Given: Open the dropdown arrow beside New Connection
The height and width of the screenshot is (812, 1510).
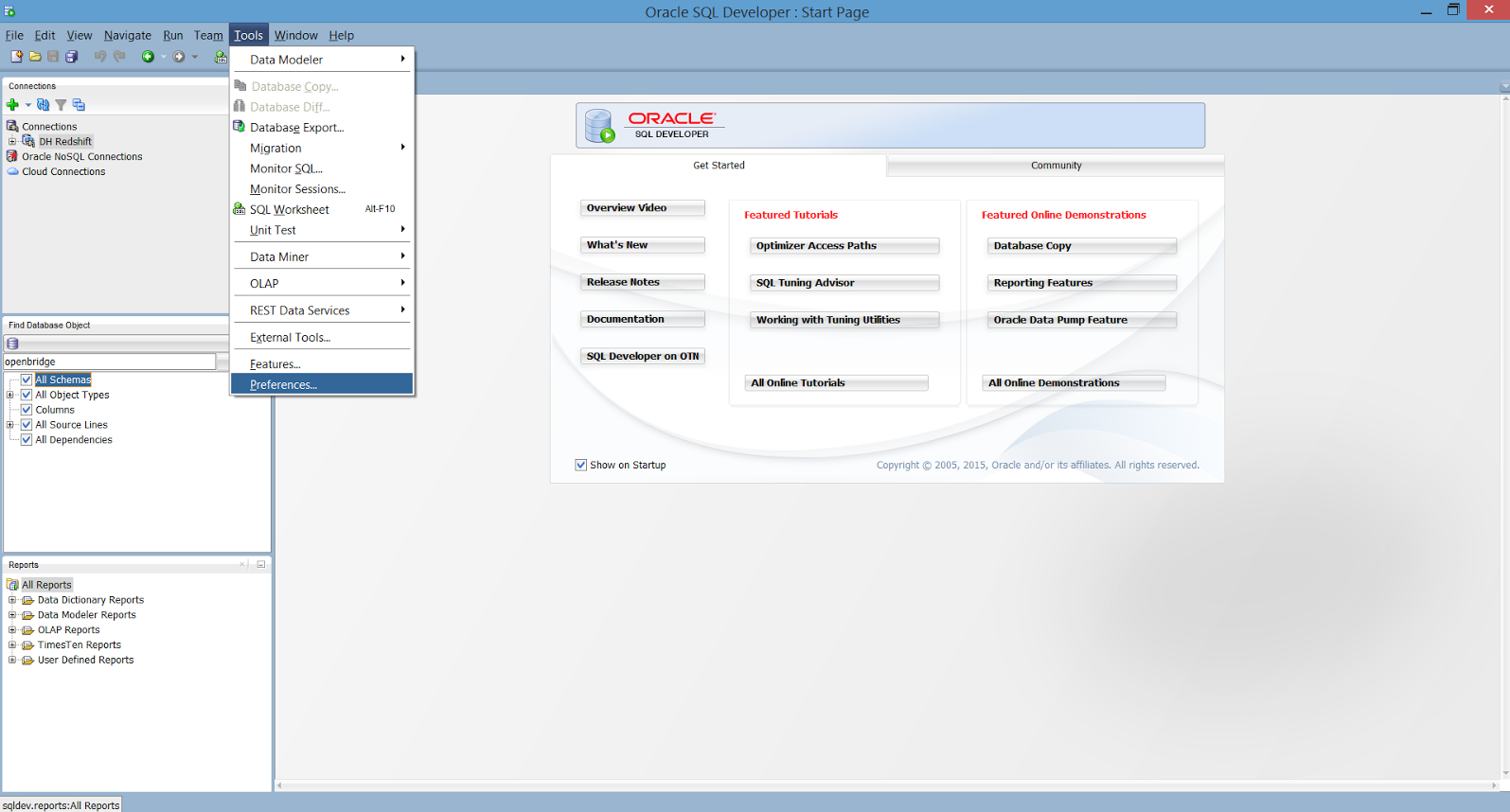Looking at the screenshot, I should [x=27, y=105].
